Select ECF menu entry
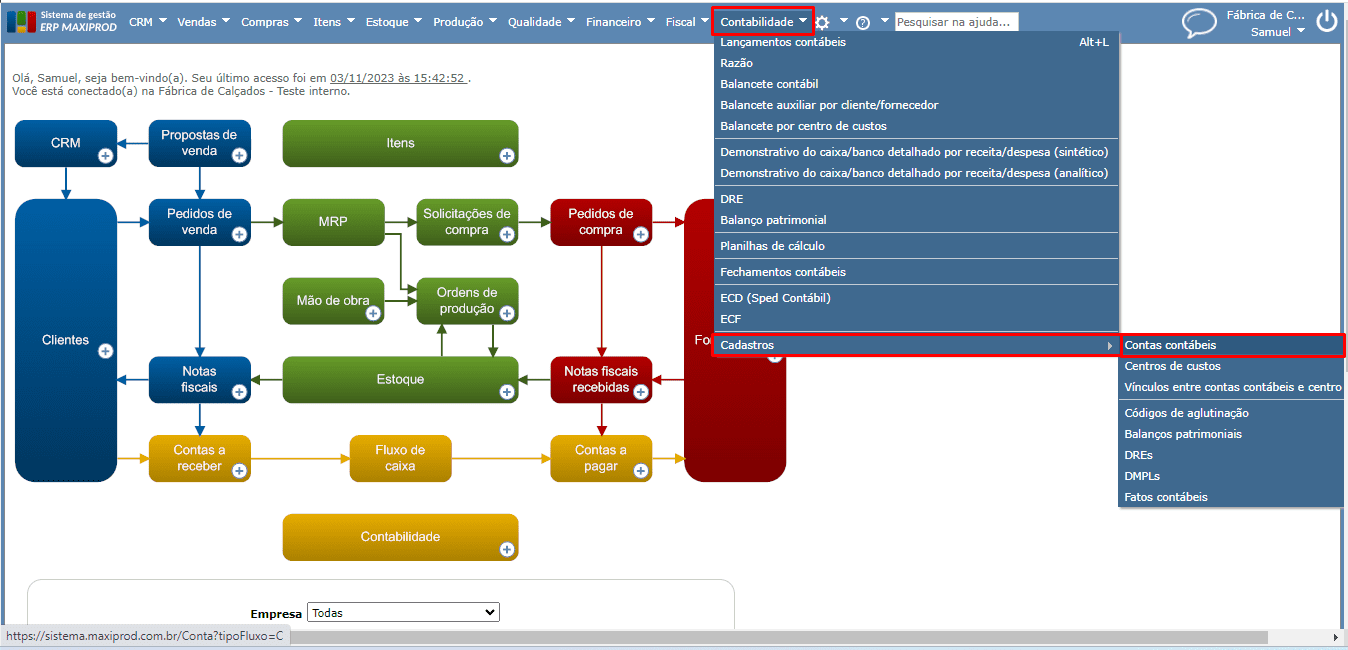The height and width of the screenshot is (650, 1348). tap(916, 319)
